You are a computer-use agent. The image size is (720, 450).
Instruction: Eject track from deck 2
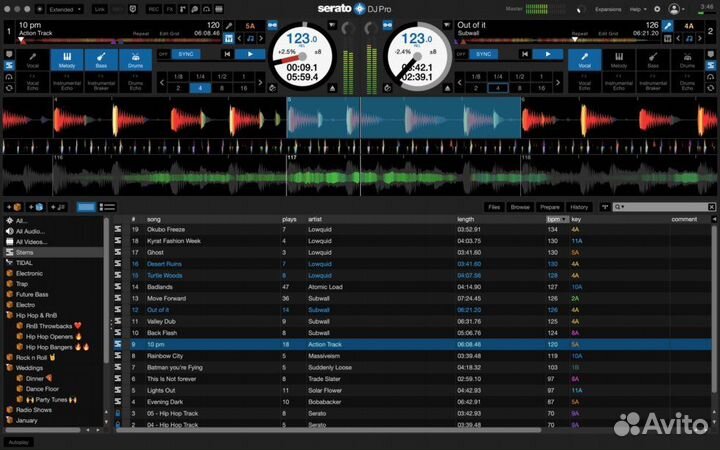pos(448,88)
